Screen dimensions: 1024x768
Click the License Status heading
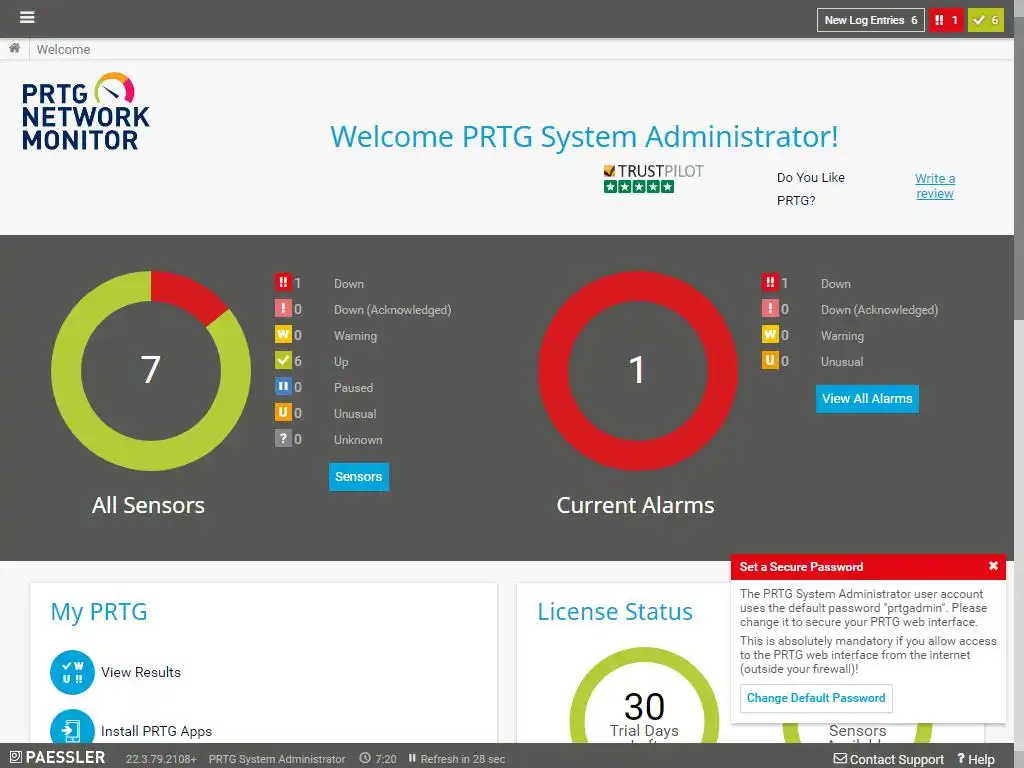615,612
